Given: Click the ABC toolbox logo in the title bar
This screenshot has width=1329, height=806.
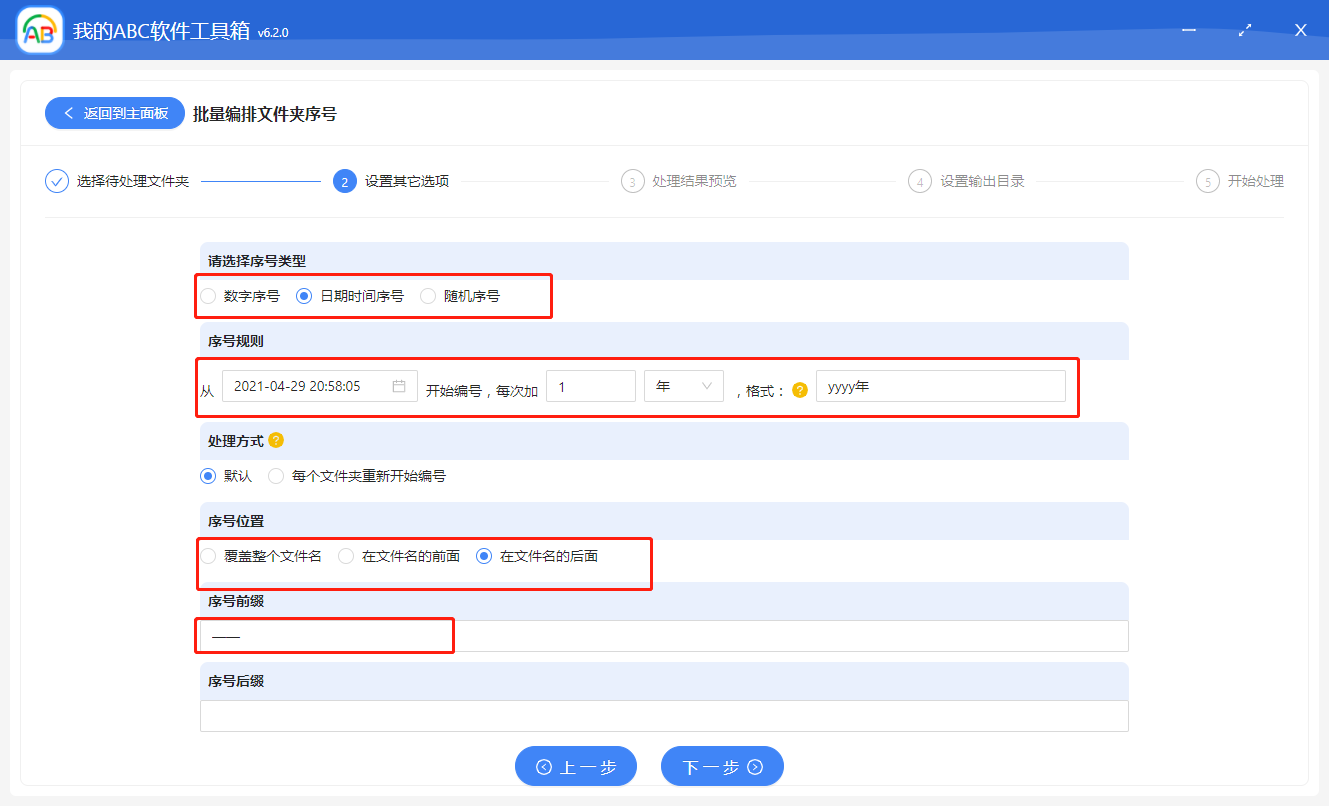Looking at the screenshot, I should coord(38,29).
